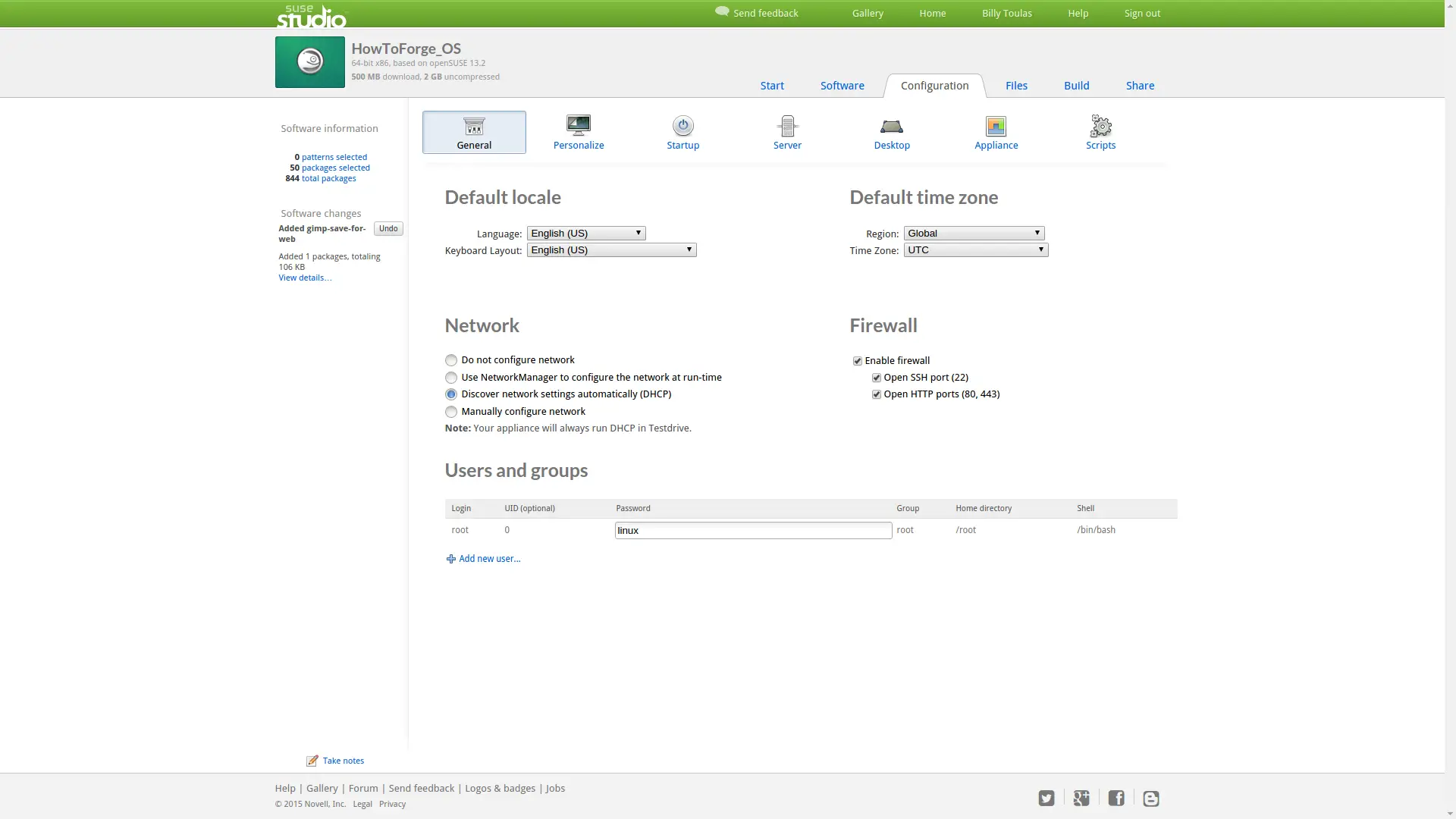Toggle Enable firewall checkbox
The width and height of the screenshot is (1456, 819).
858,361
